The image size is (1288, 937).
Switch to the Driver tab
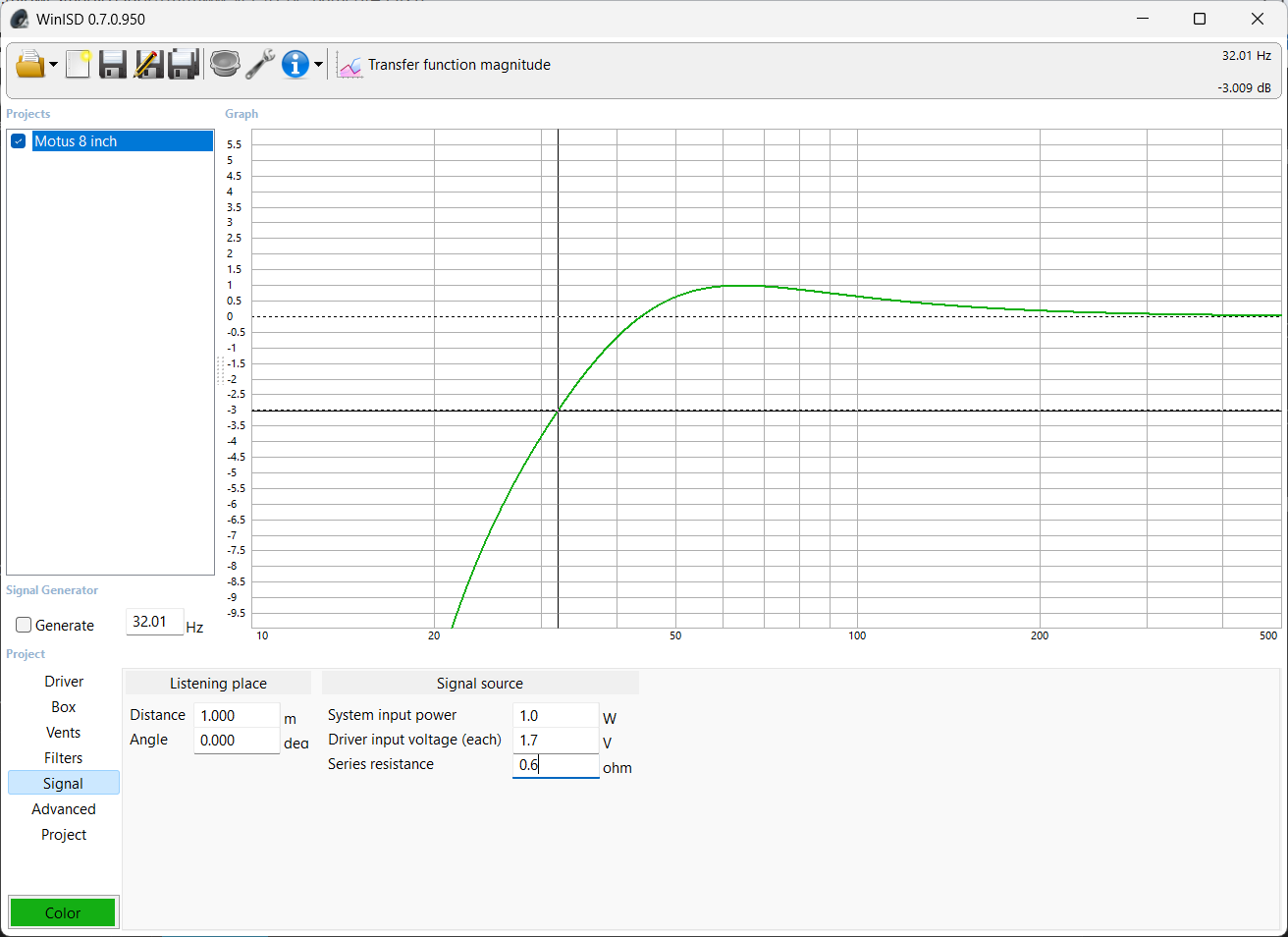[x=64, y=682]
